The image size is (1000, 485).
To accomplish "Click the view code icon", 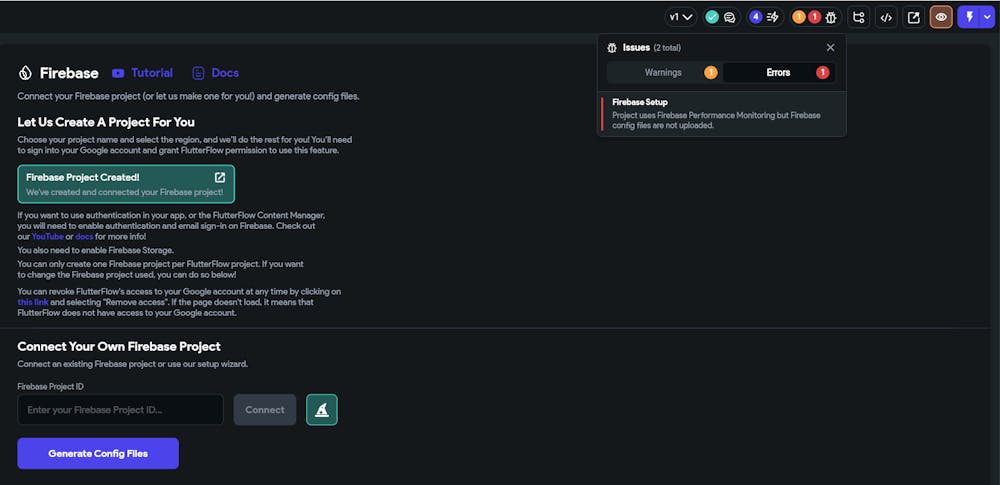I will click(x=886, y=17).
